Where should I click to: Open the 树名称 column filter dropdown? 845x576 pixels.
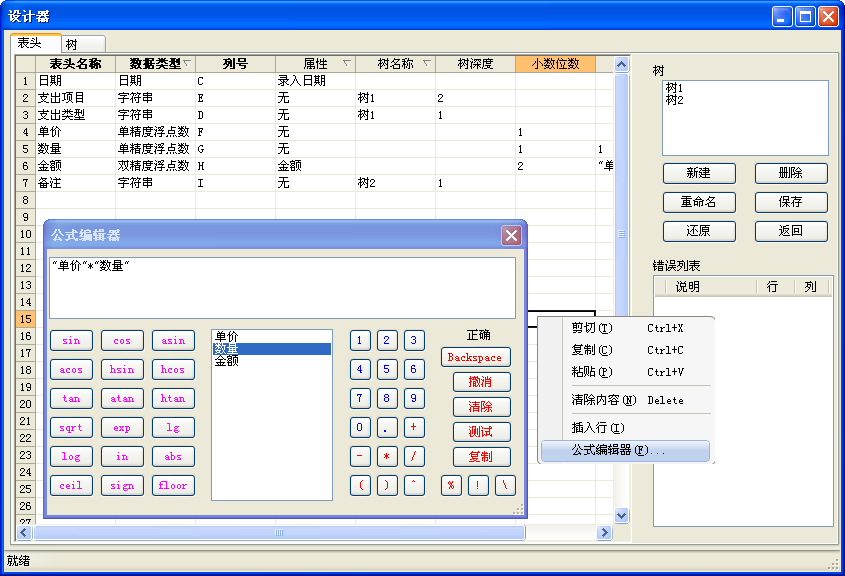point(427,64)
